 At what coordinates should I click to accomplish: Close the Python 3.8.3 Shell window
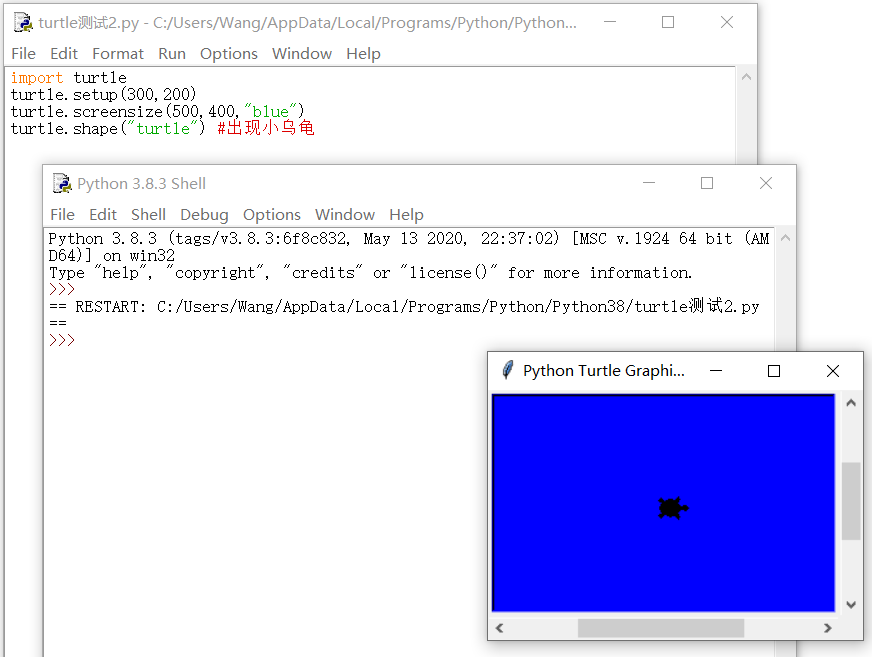click(x=766, y=182)
